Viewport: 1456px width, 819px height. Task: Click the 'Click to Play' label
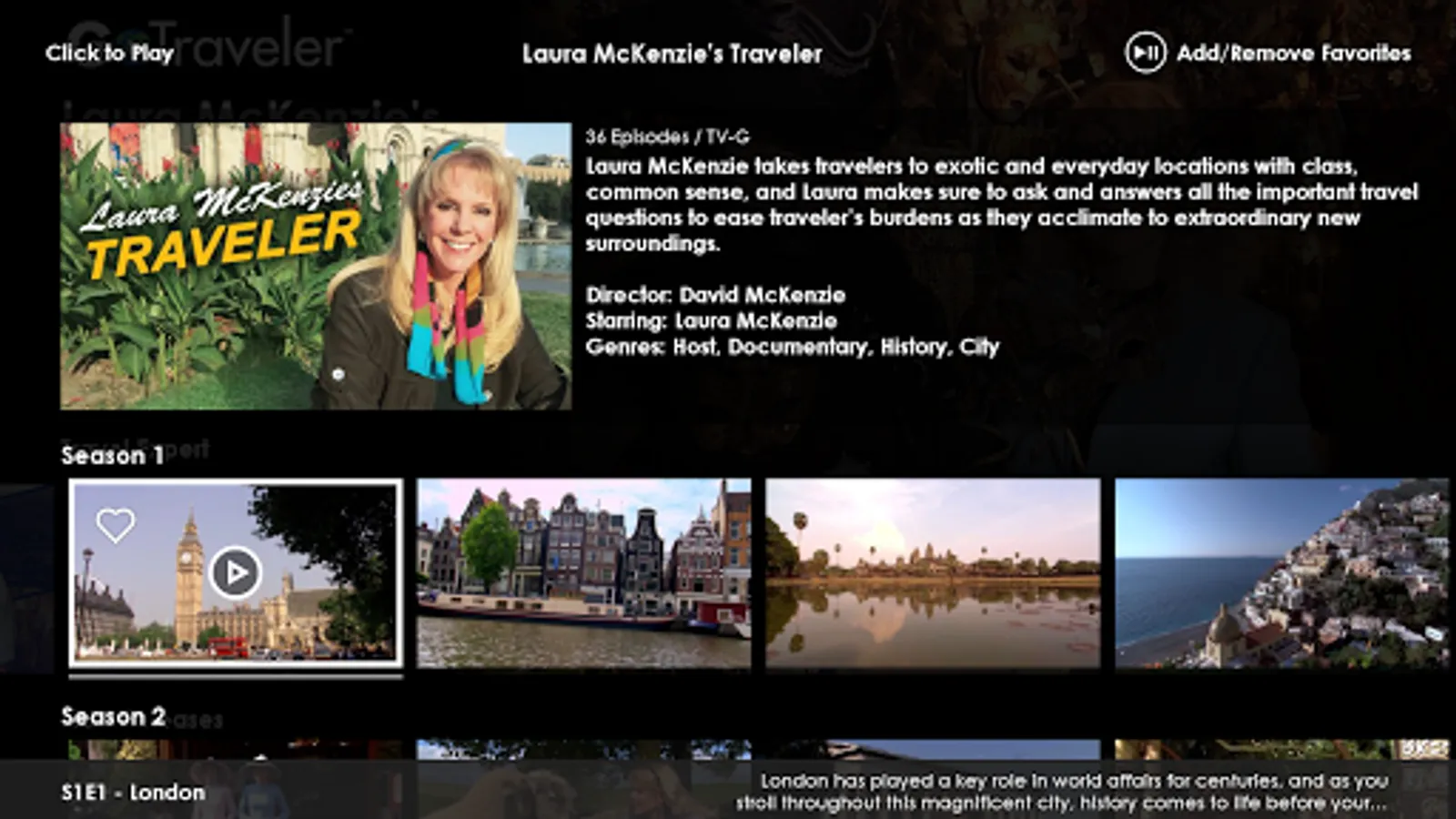tap(110, 53)
